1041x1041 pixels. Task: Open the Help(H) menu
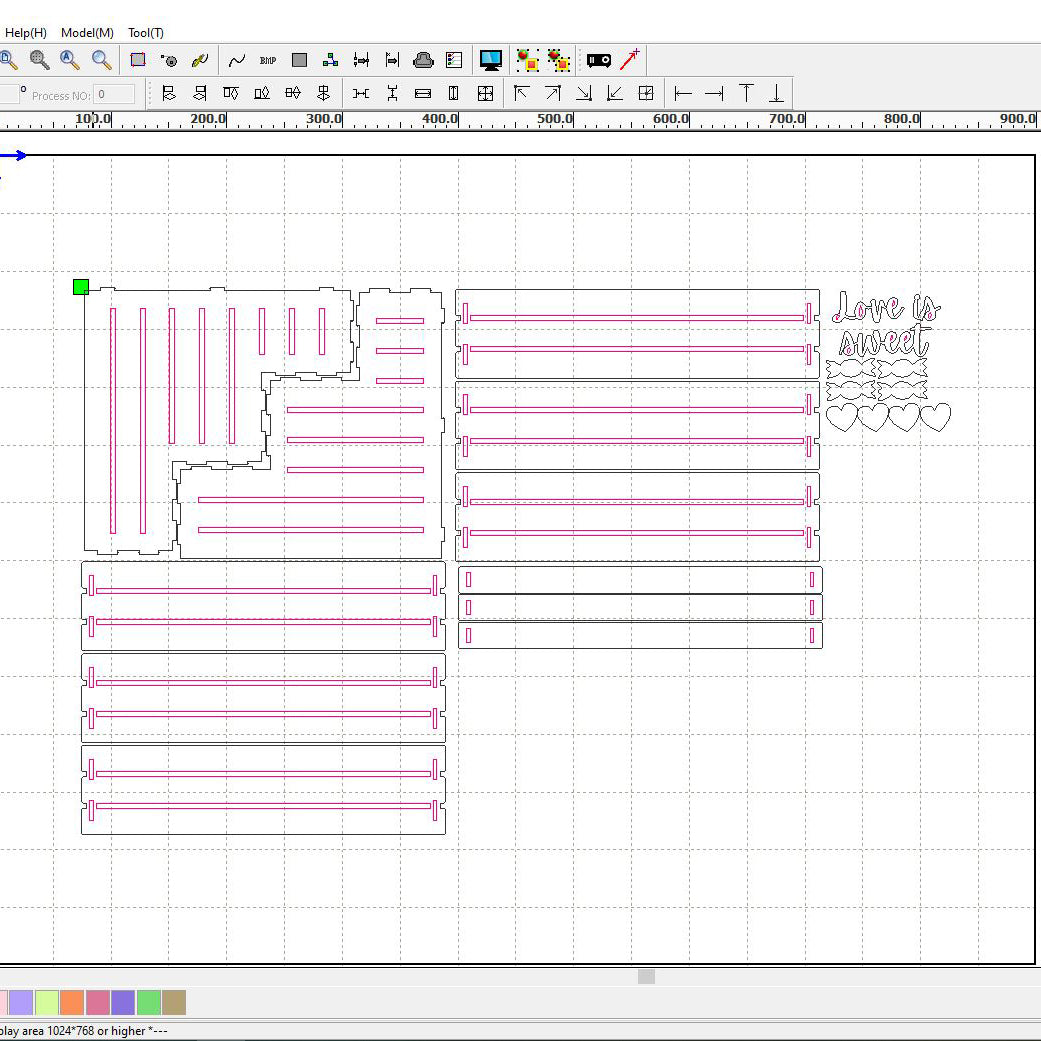(x=25, y=33)
